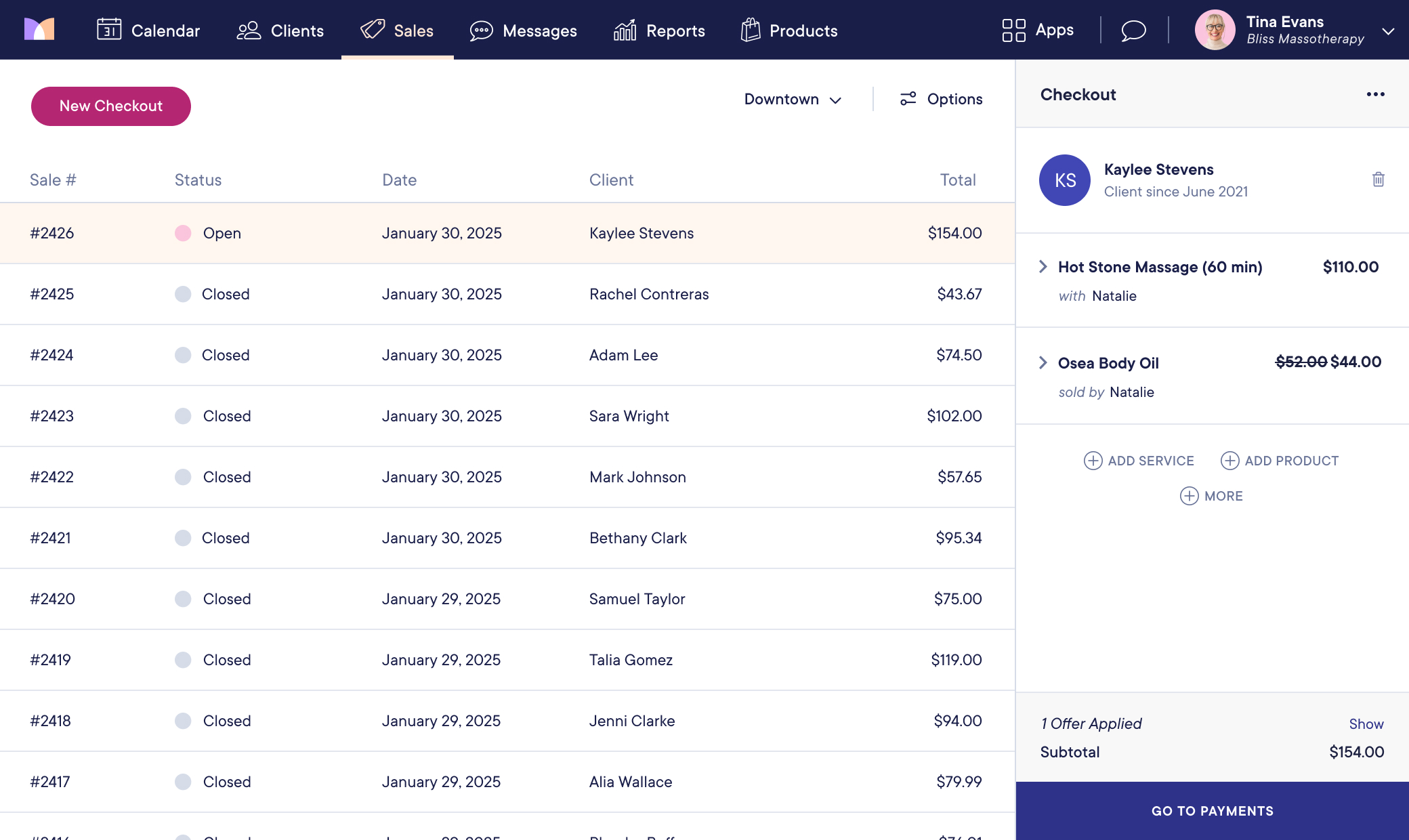
Task: Open the Clients section
Action: click(x=280, y=30)
